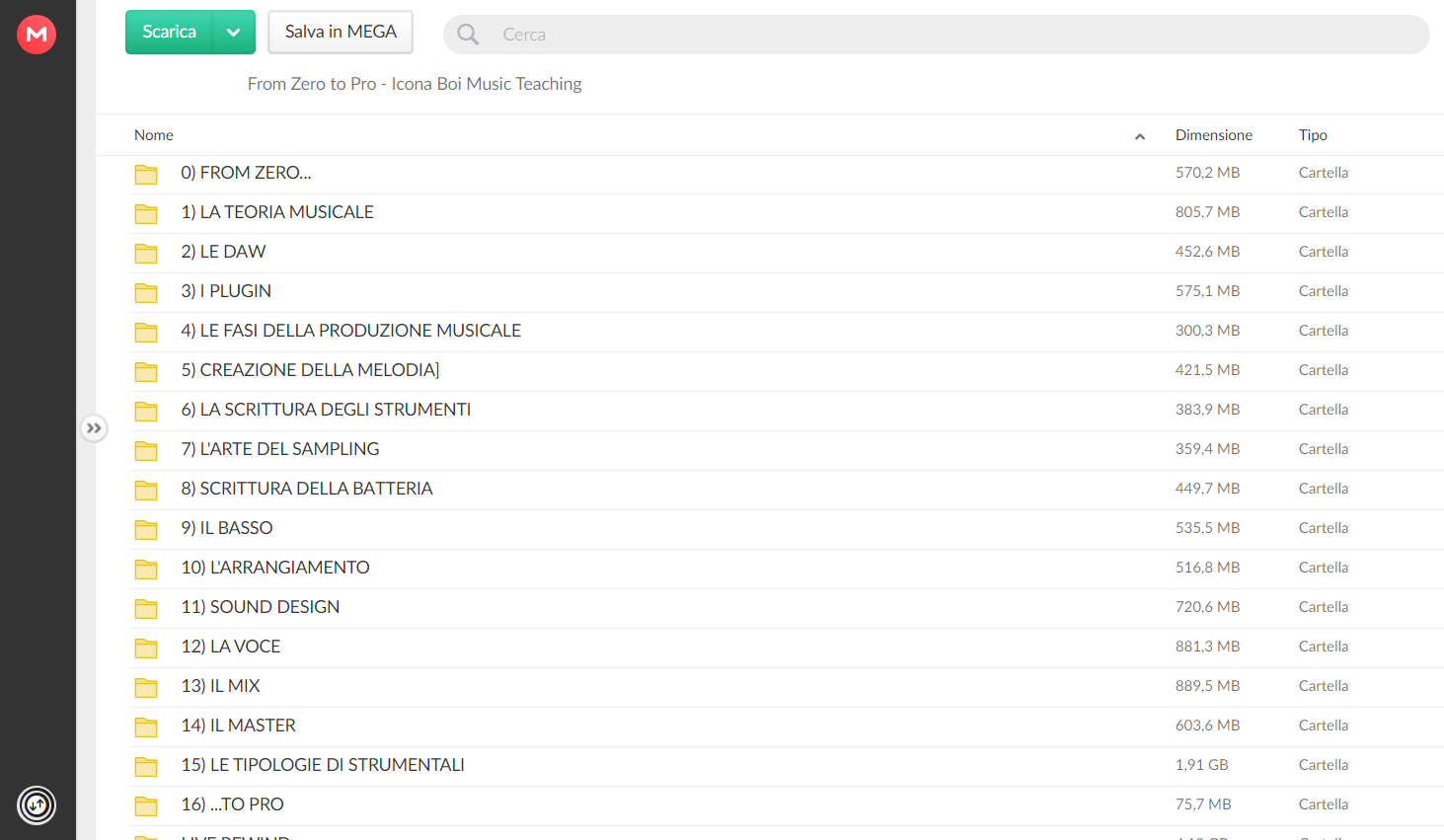Toggle the sort direction arrow

pyautogui.click(x=1140, y=136)
